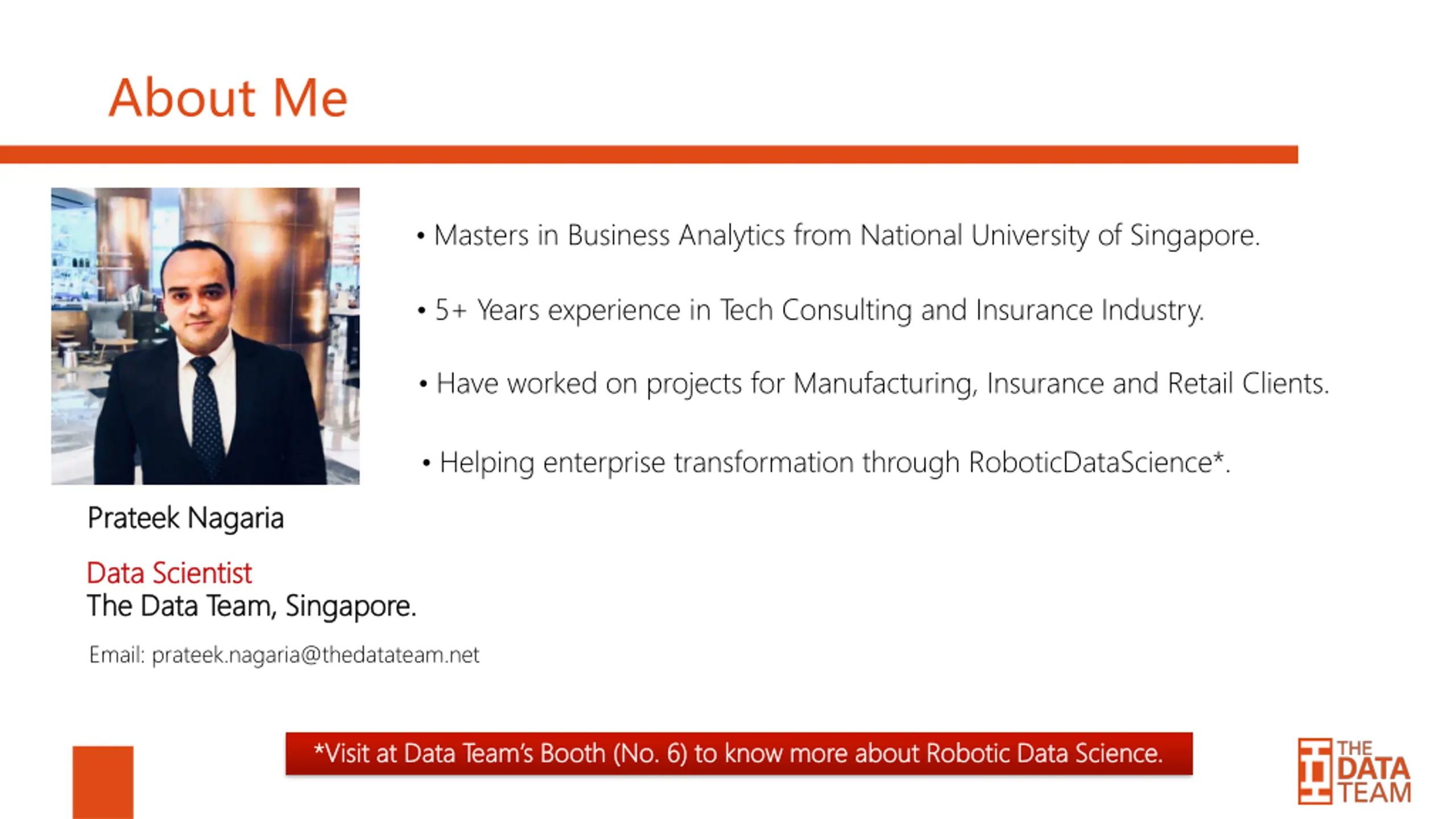Open the prateek.nagaria@thedatateam.net email address
1456x819 pixels.
click(x=316, y=655)
